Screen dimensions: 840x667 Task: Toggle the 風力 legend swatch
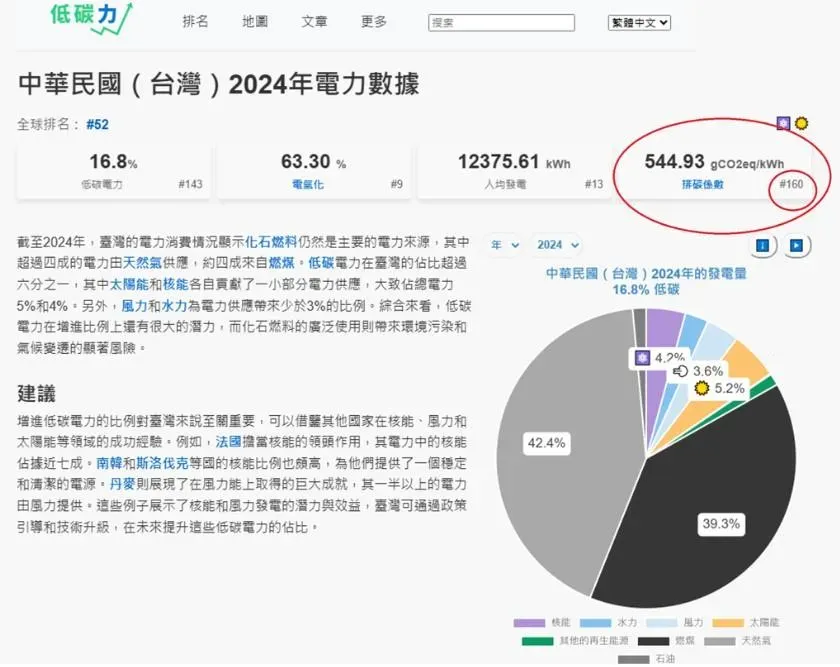point(662,623)
